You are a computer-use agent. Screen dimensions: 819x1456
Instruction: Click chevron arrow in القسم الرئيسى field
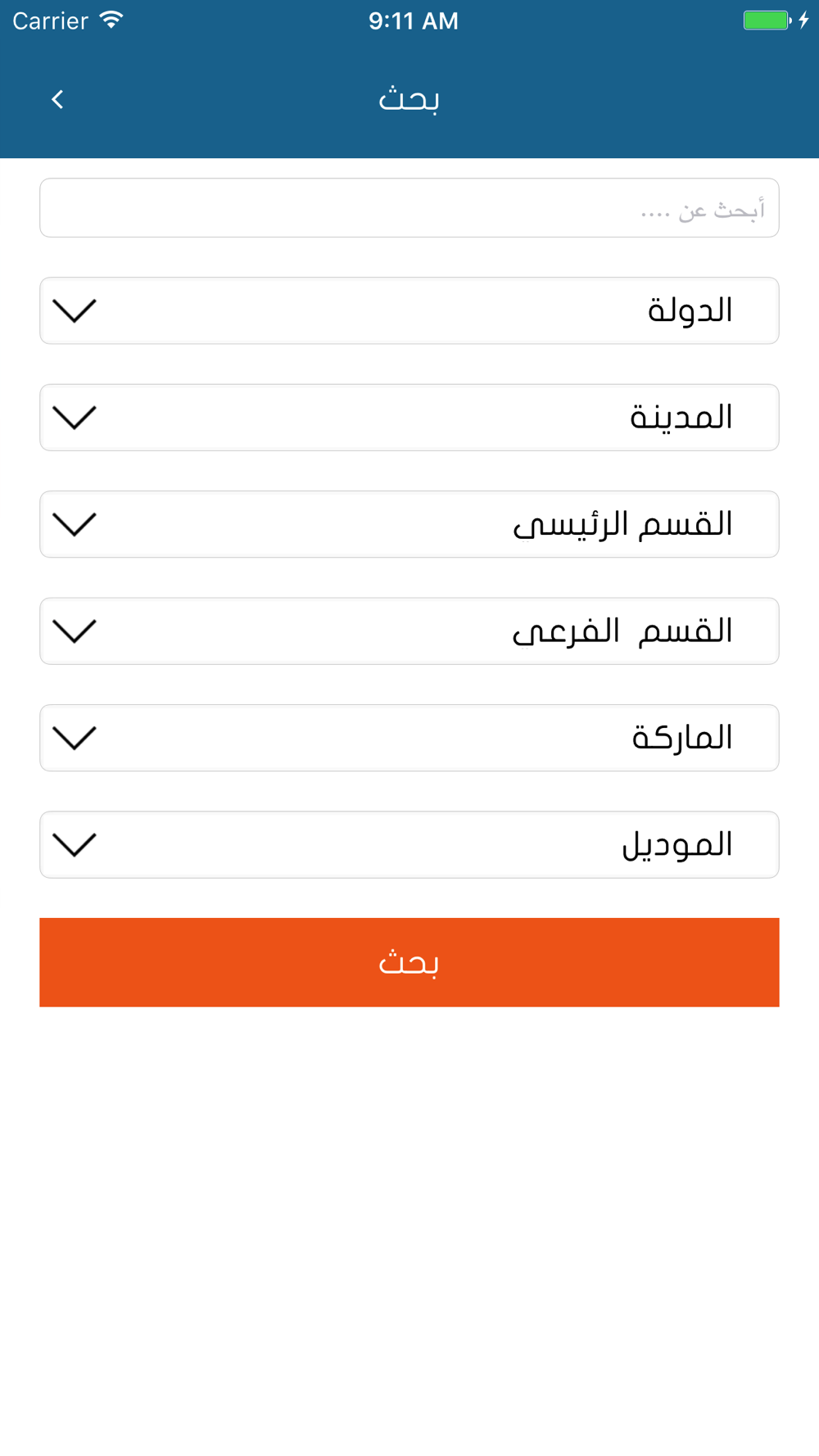75,524
